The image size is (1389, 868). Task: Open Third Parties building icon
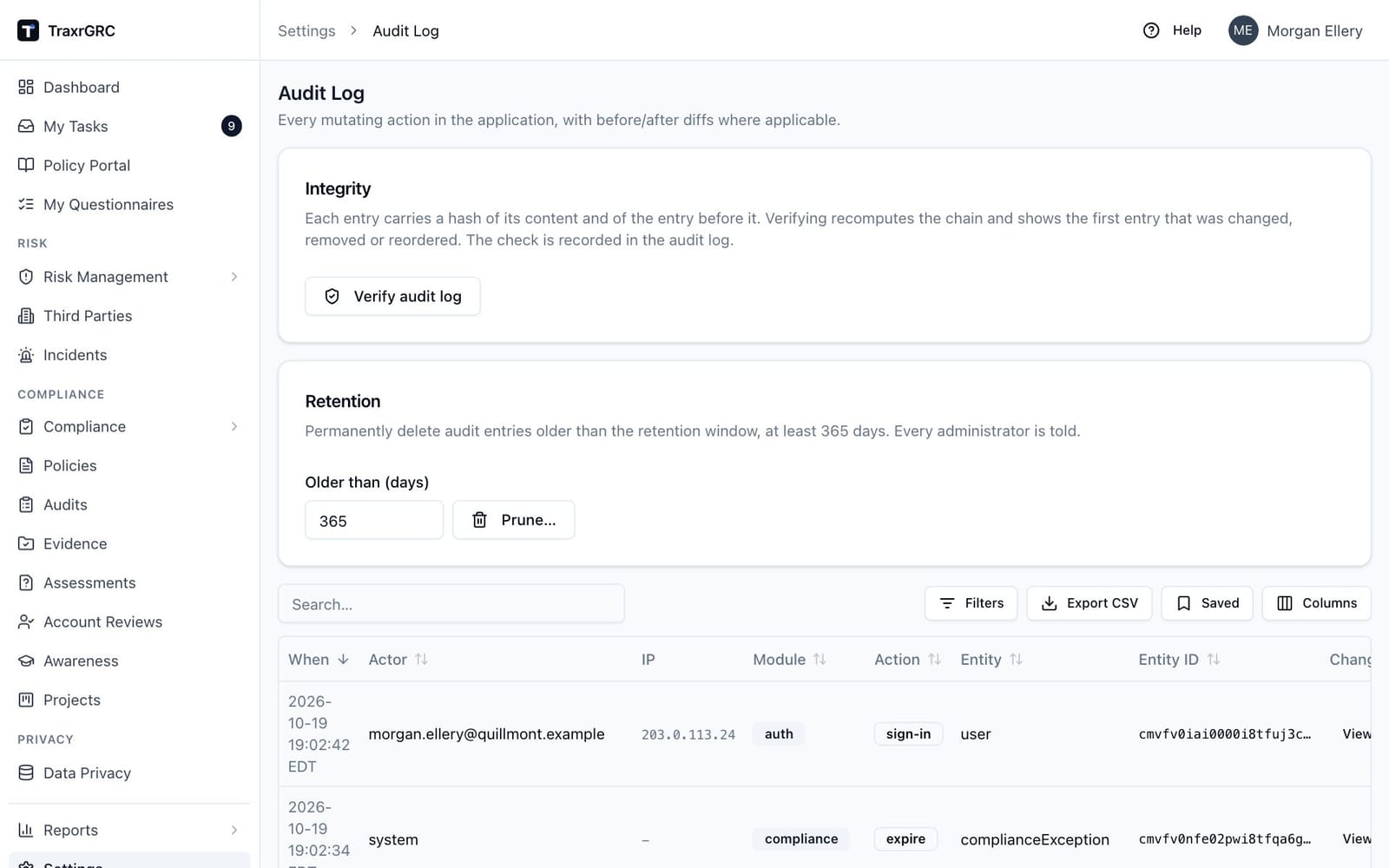tap(26, 316)
